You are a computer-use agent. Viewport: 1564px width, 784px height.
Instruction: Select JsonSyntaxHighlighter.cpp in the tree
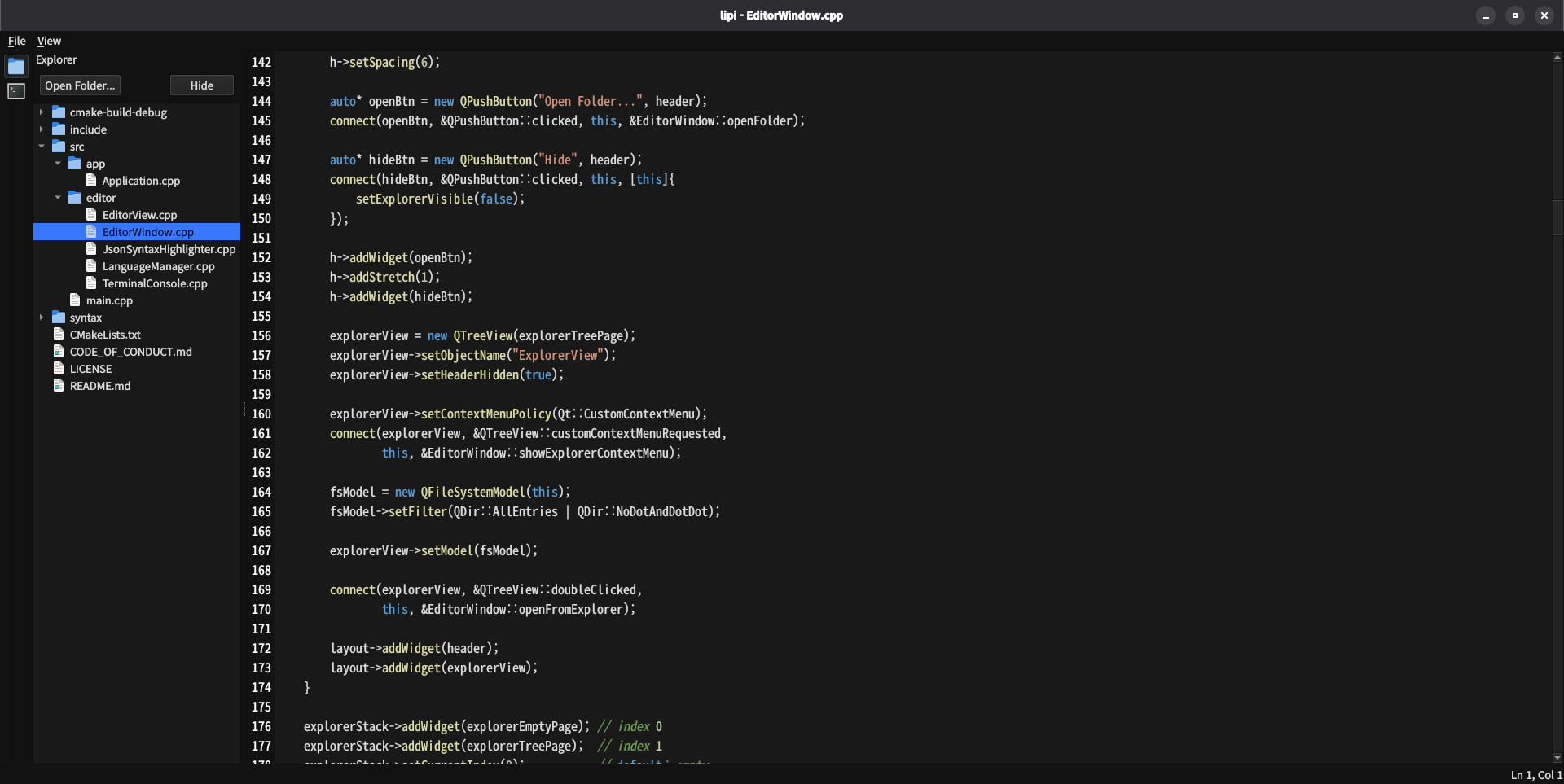coord(169,249)
